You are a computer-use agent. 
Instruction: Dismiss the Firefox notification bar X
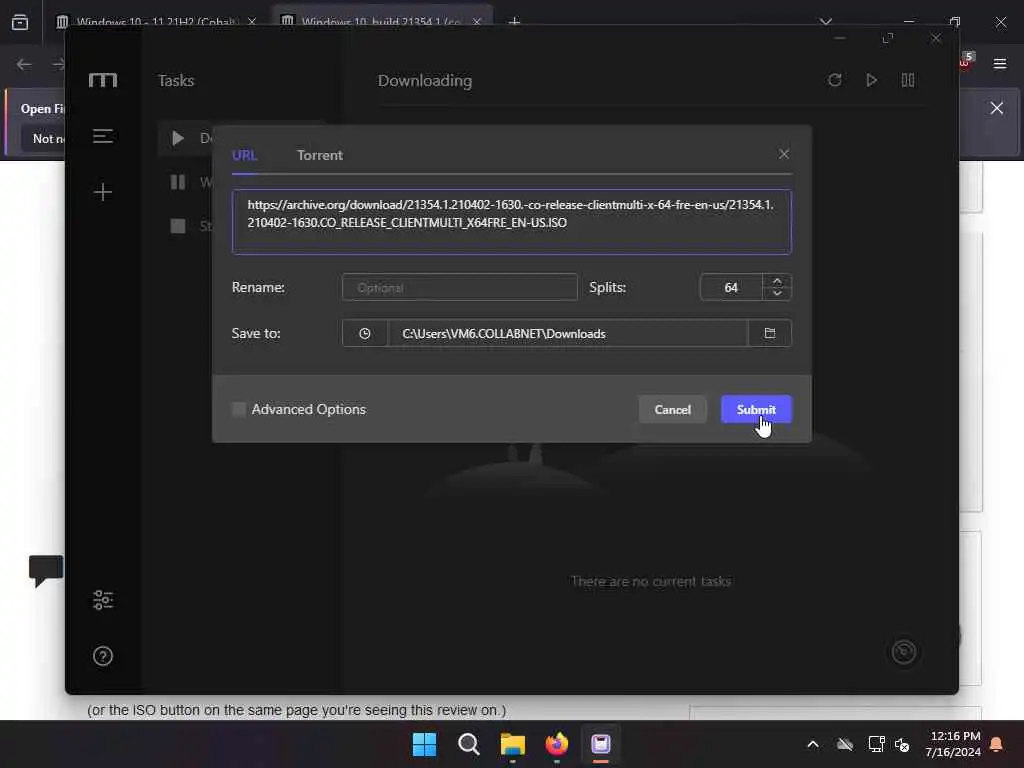(997, 108)
